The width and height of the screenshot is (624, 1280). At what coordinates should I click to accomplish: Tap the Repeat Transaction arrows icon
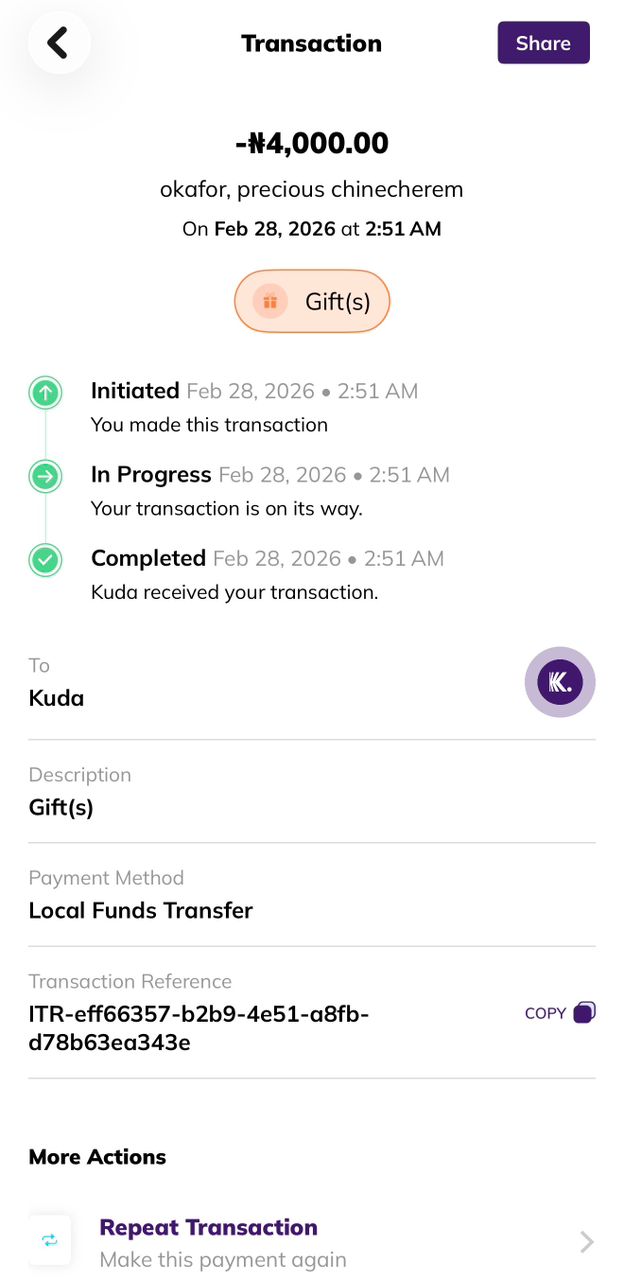point(50,1240)
